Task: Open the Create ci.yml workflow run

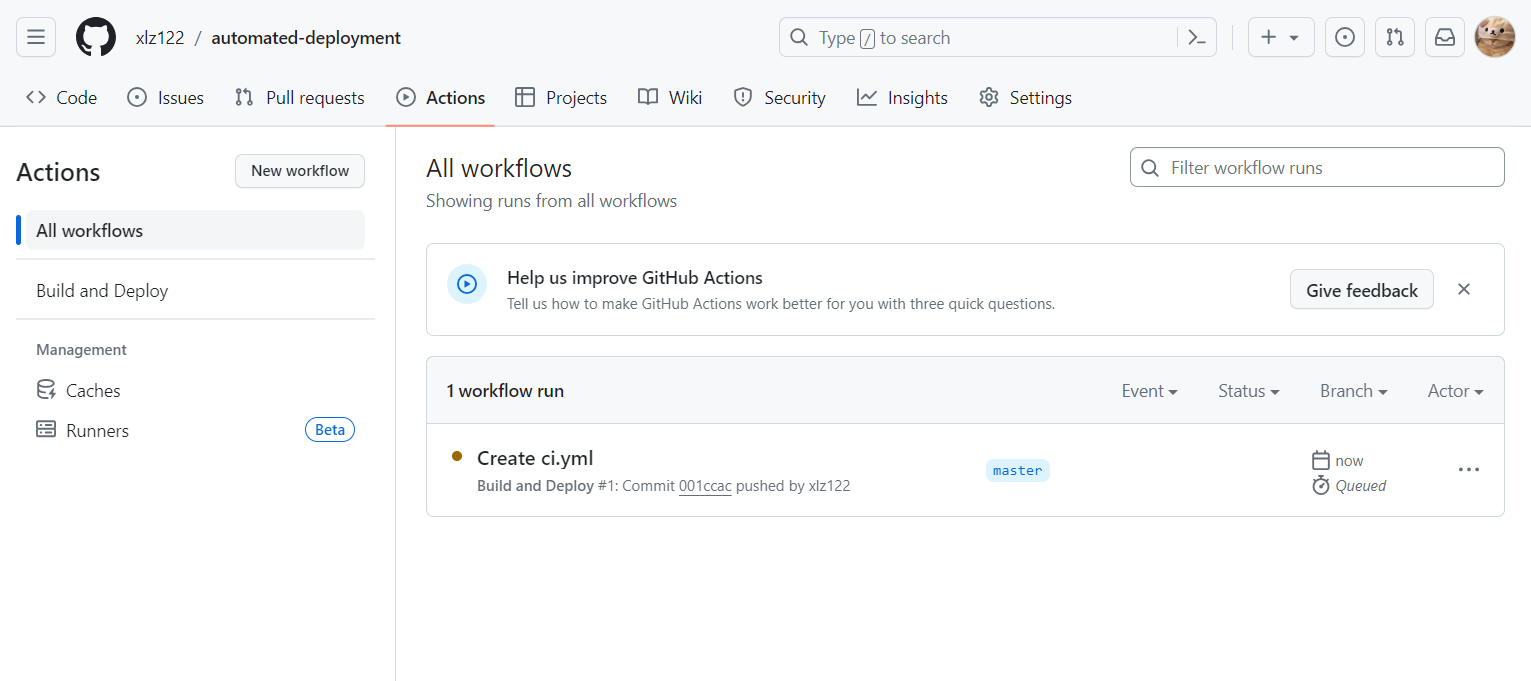Action: 535,458
